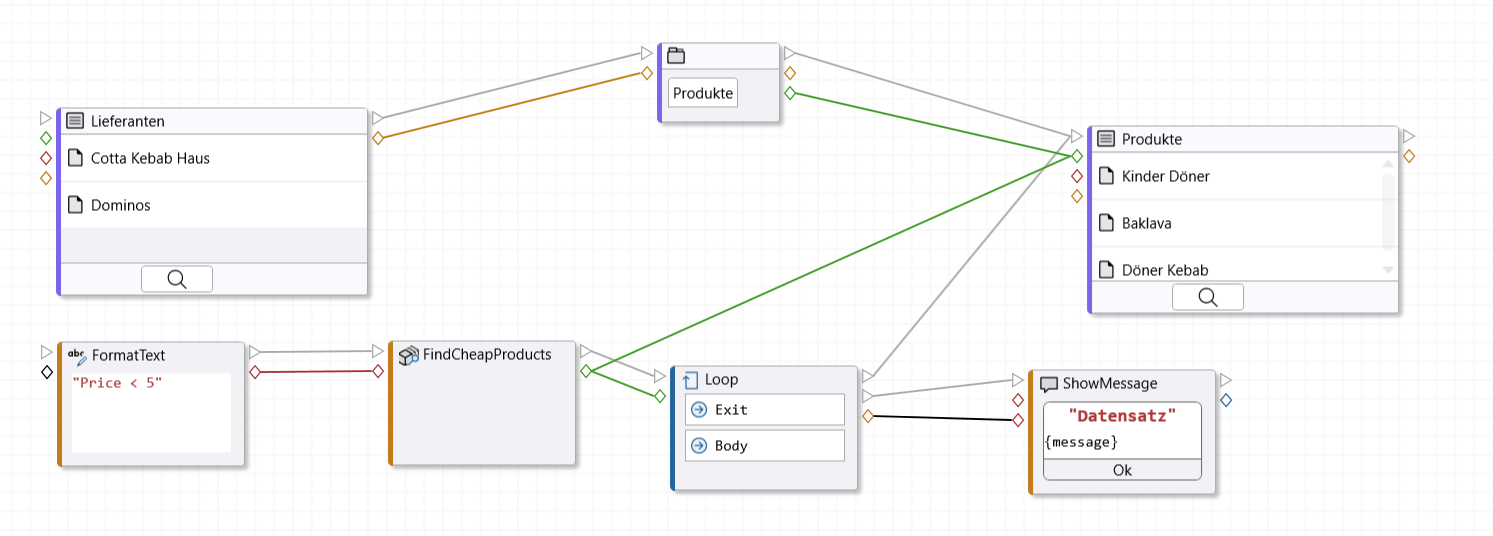Click the Produkte list vertical scrollbar
This screenshot has height=536, width=1493.
point(1387,210)
